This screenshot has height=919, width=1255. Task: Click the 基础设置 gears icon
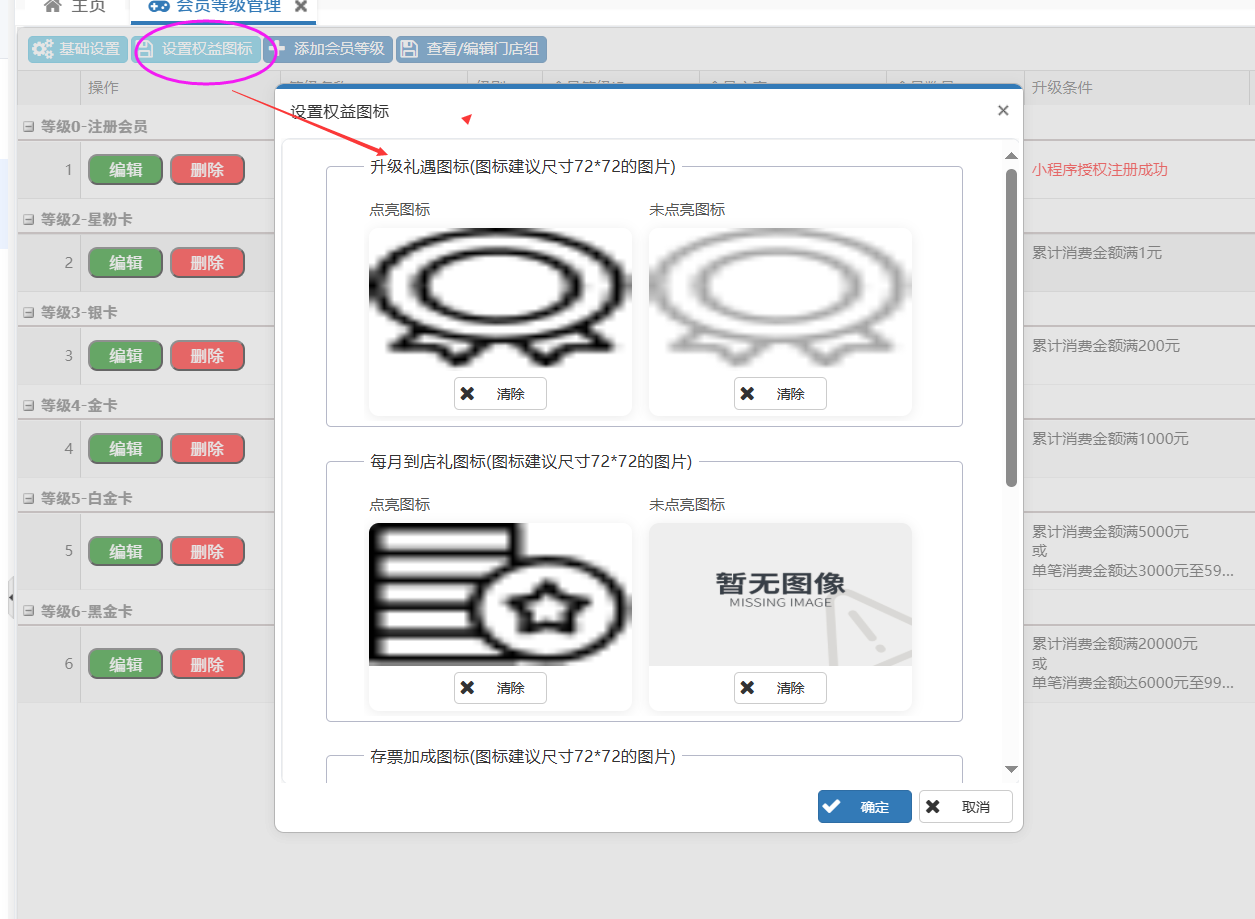[x=43, y=49]
